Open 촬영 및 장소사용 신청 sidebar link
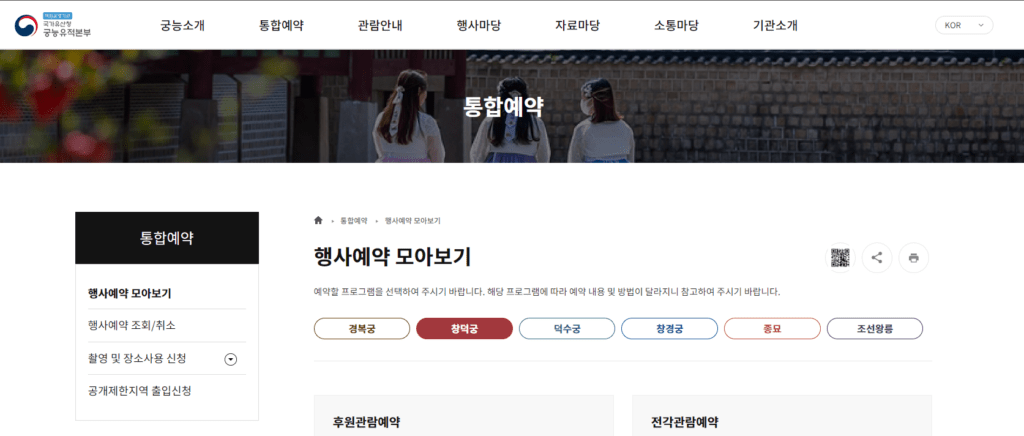This screenshot has height=436, width=1024. pyautogui.click(x=137, y=358)
